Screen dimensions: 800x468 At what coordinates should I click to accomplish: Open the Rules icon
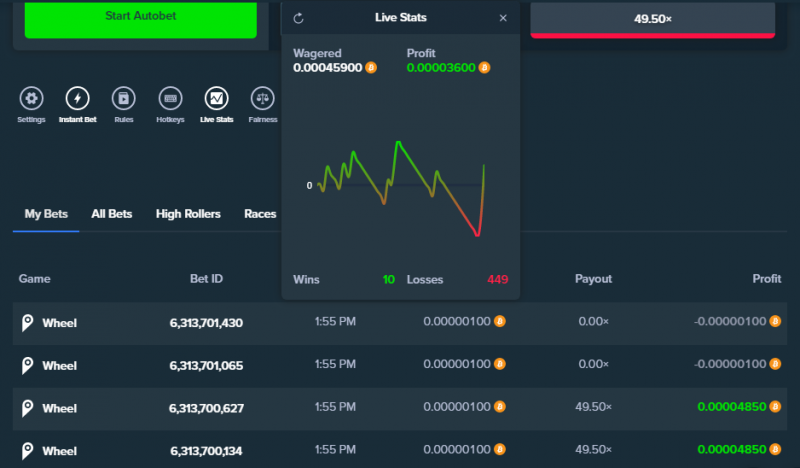tap(123, 98)
